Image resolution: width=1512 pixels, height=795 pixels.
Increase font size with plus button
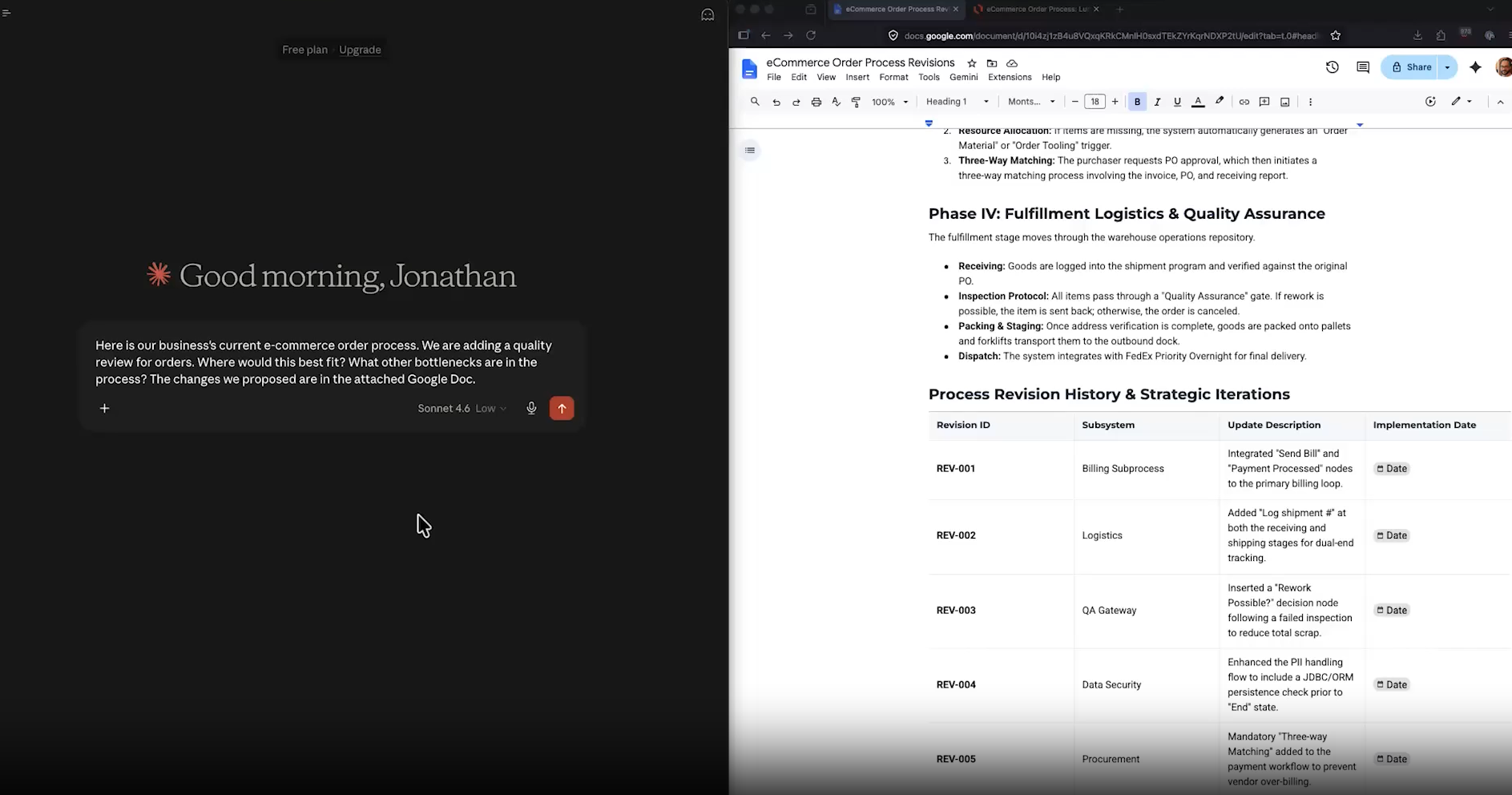1115,102
